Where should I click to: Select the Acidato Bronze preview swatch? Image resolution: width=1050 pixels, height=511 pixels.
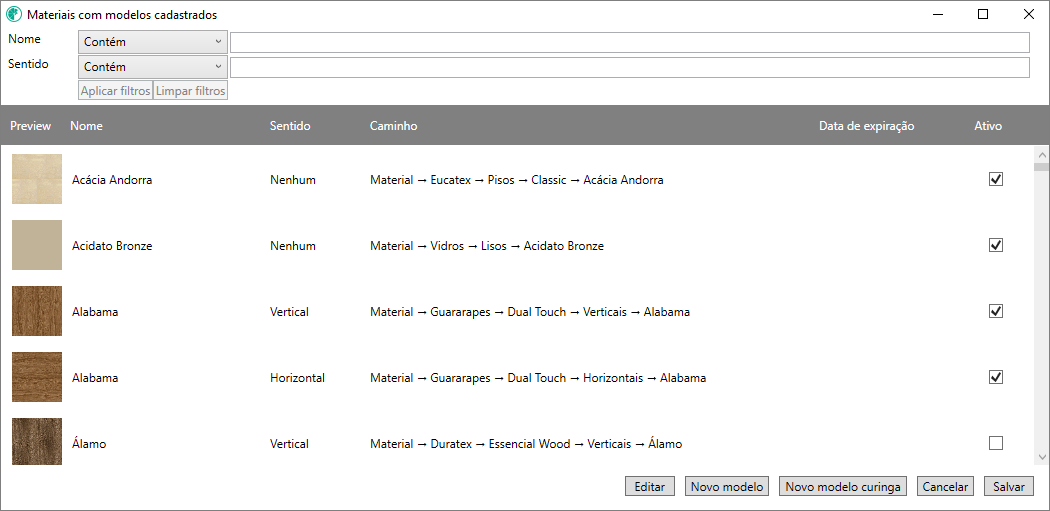37,245
